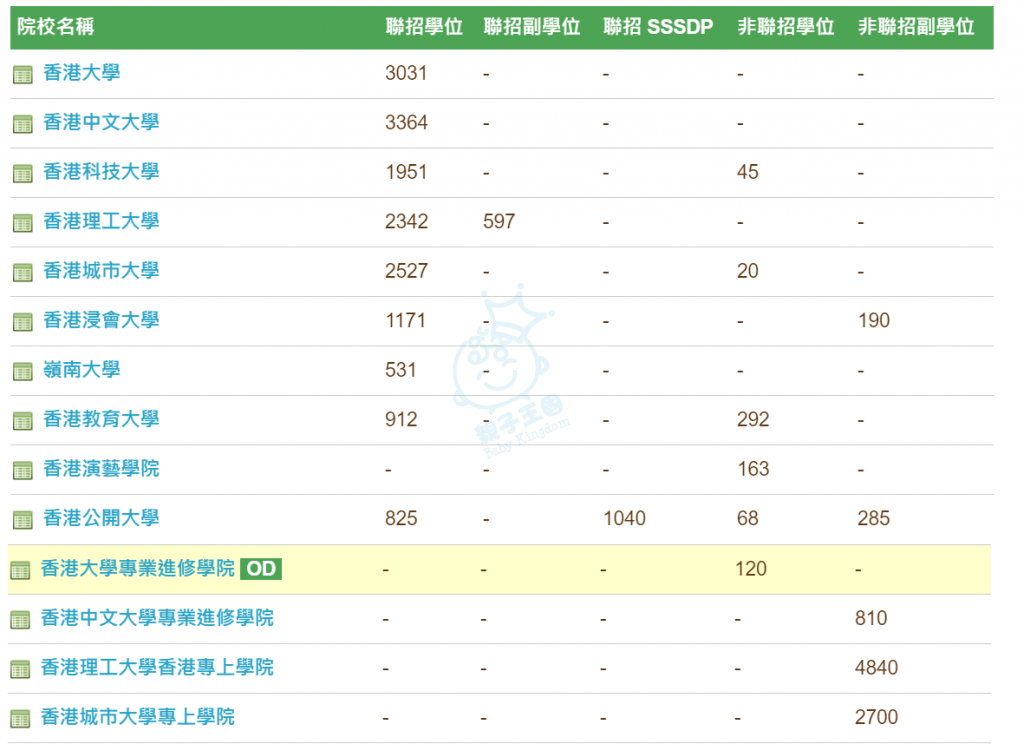Screen dimensions: 1024x744
Task: Open the 香港城市大學 link
Action: [x=100, y=271]
